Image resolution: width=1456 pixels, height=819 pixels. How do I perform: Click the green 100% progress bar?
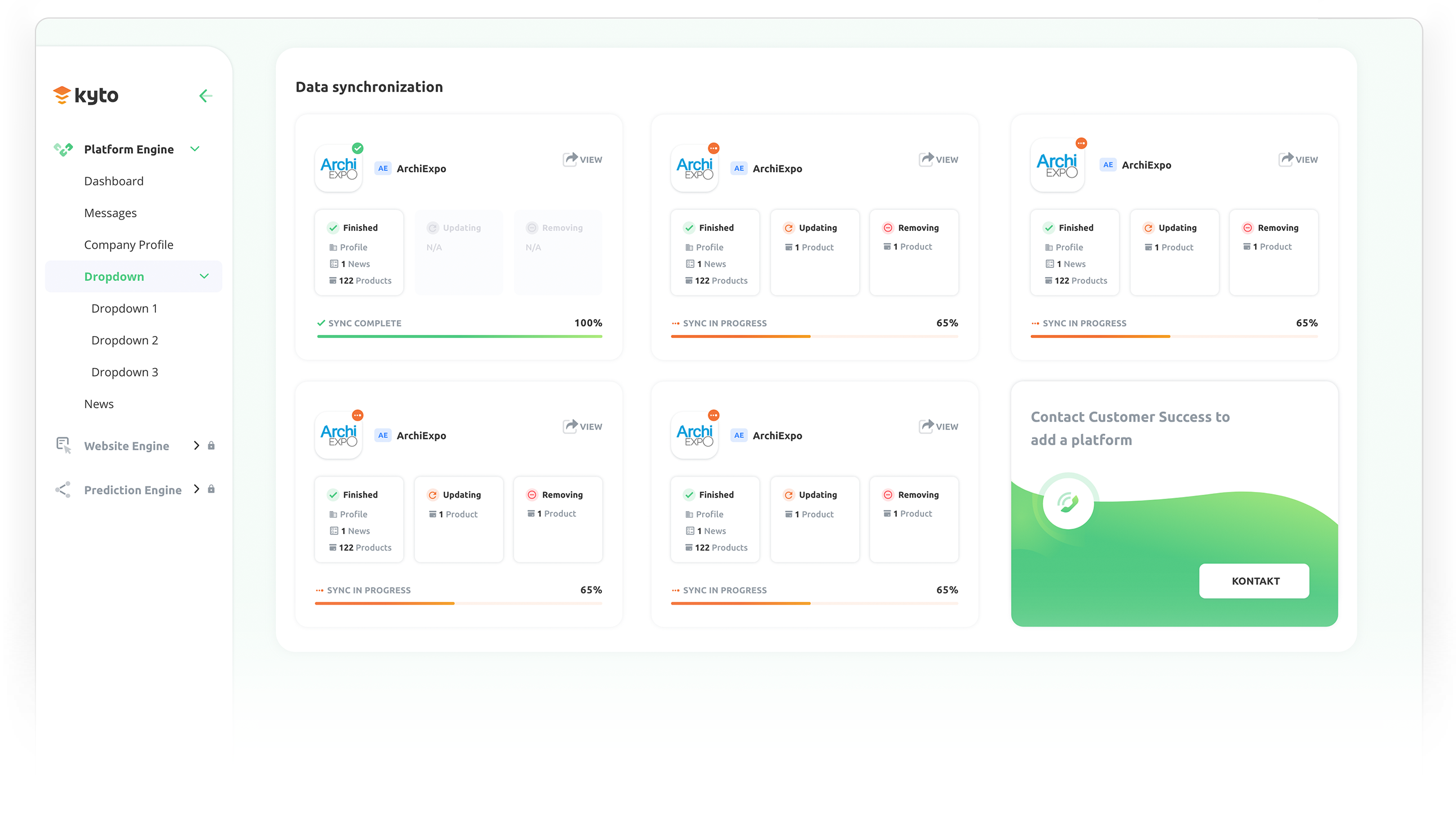click(459, 336)
